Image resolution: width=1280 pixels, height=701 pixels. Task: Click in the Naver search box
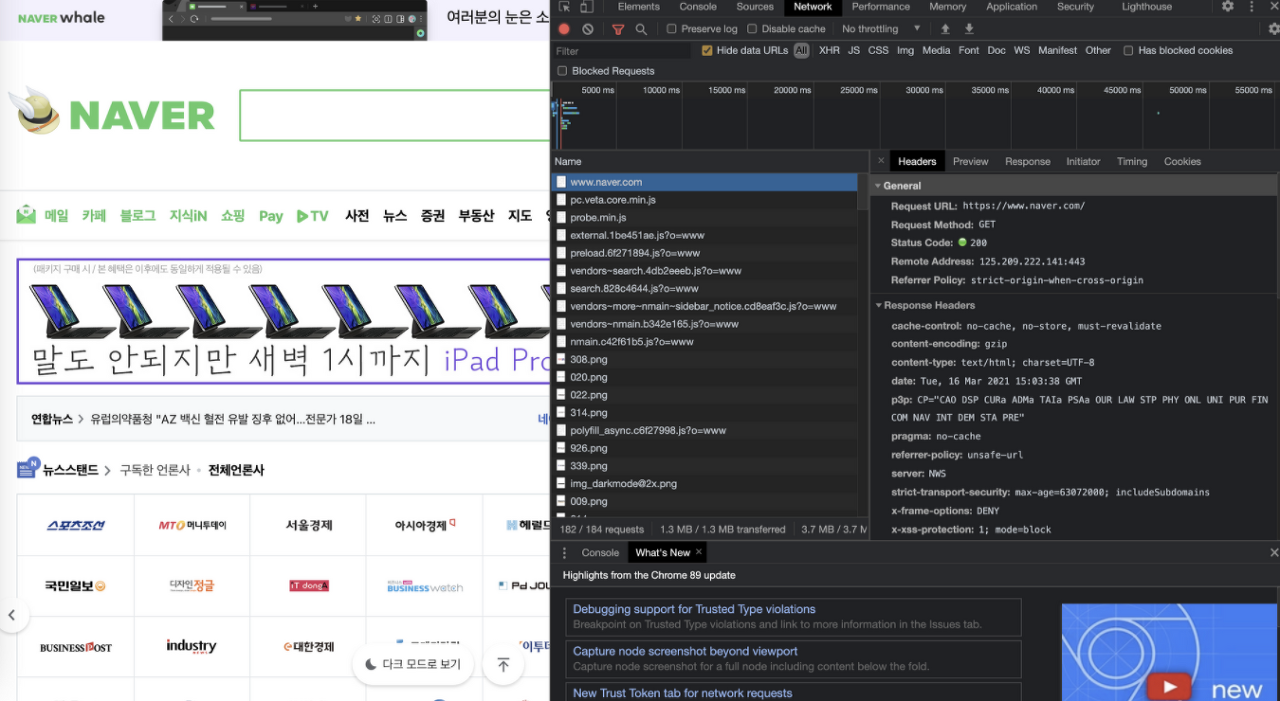click(395, 115)
